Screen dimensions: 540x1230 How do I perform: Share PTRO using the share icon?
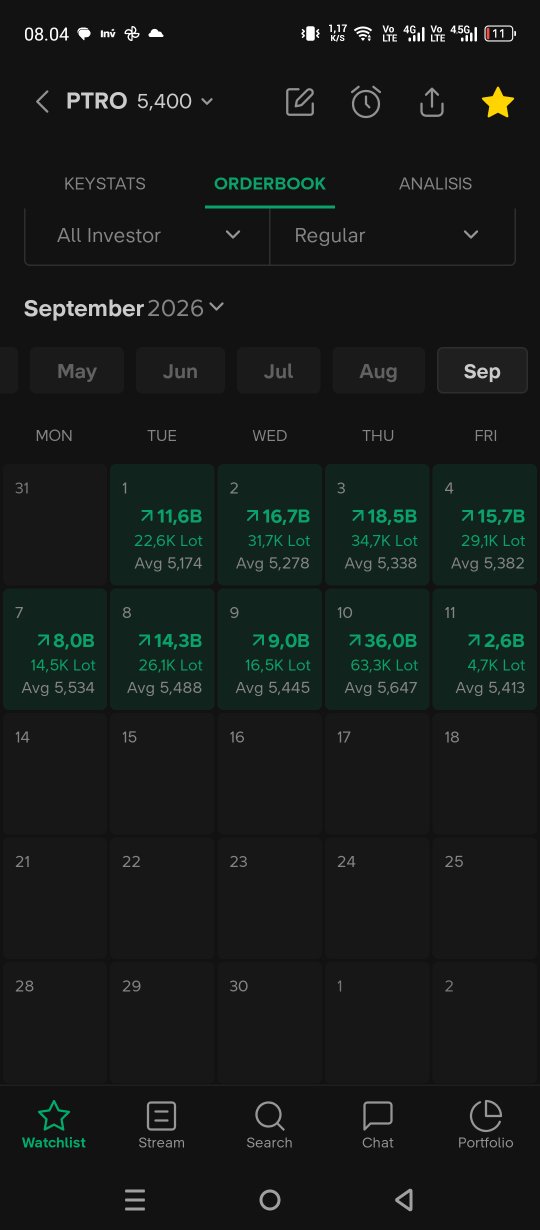(x=431, y=102)
